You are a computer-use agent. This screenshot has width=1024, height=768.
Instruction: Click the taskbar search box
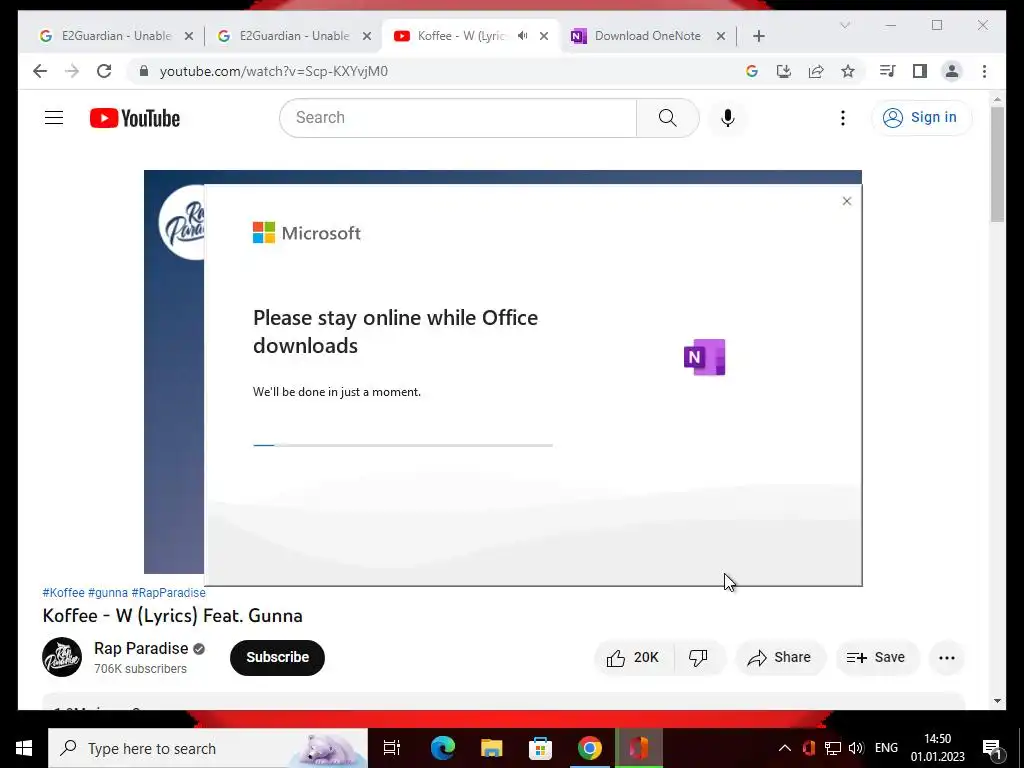click(208, 748)
